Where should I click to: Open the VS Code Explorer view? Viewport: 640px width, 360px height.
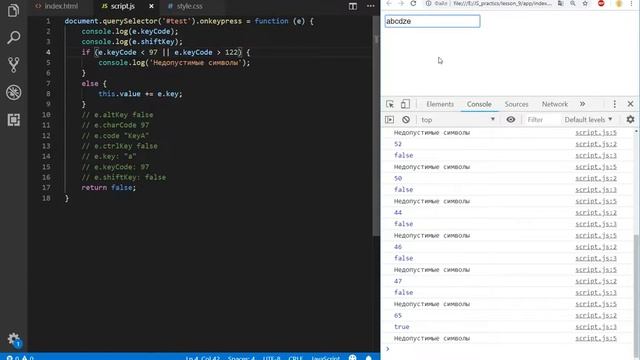(x=13, y=10)
